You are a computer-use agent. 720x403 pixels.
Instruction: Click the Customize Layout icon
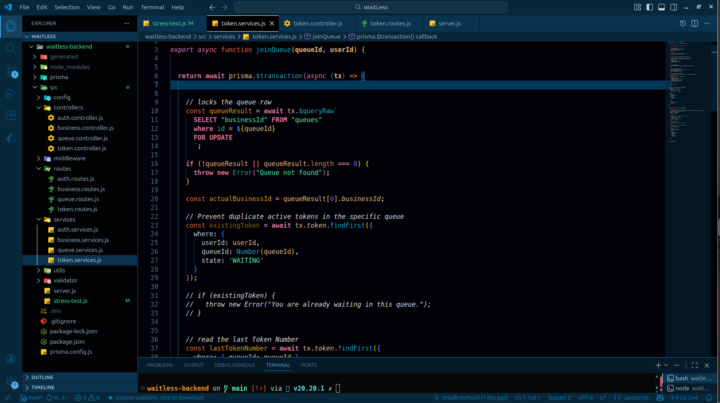[x=637, y=7]
